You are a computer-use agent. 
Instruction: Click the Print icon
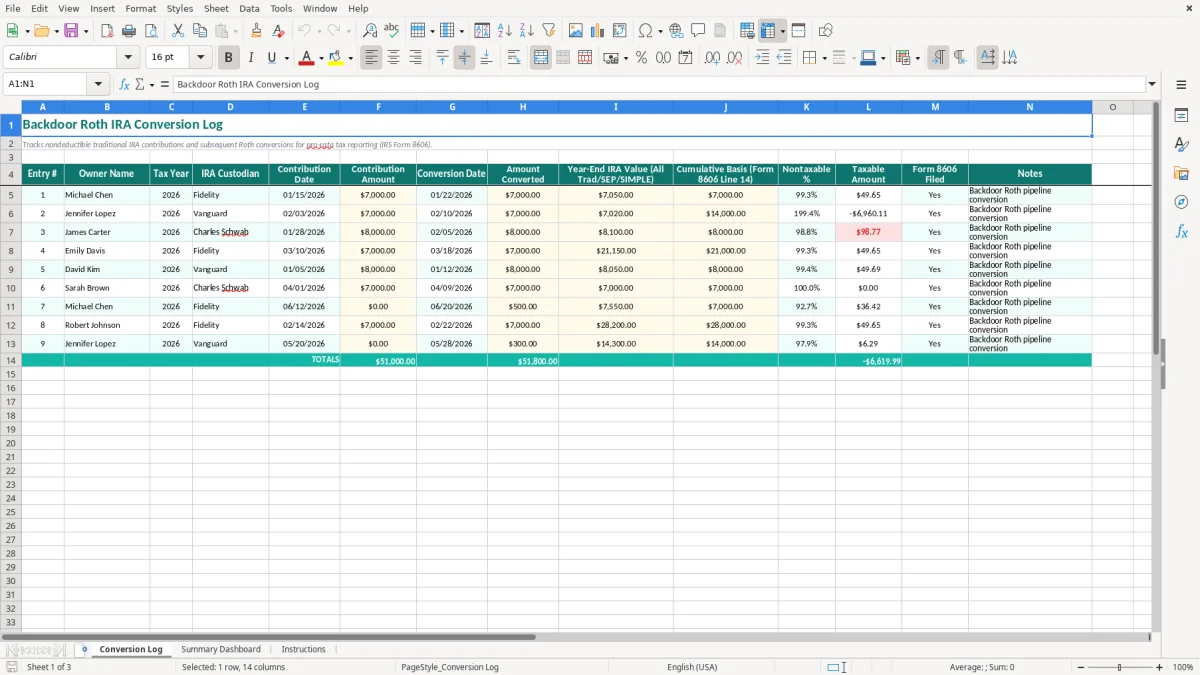click(129, 31)
